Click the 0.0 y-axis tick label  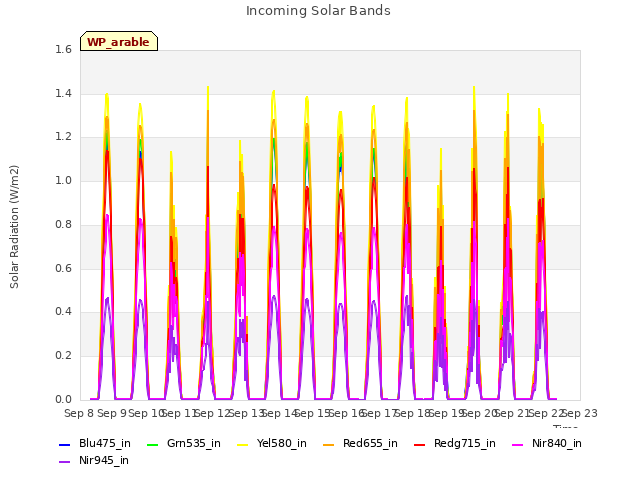(63, 400)
